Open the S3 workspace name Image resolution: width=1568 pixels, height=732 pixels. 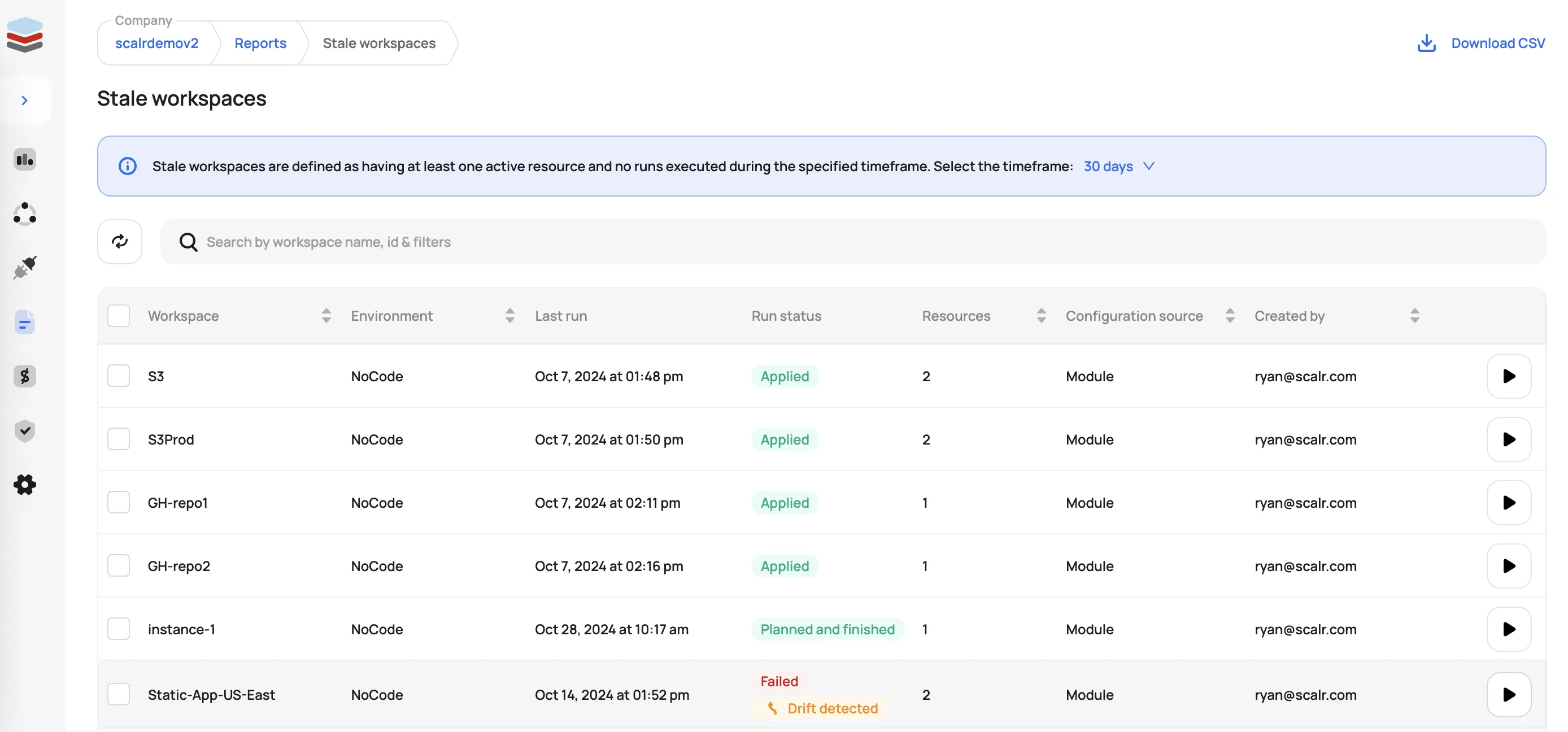[x=156, y=376]
